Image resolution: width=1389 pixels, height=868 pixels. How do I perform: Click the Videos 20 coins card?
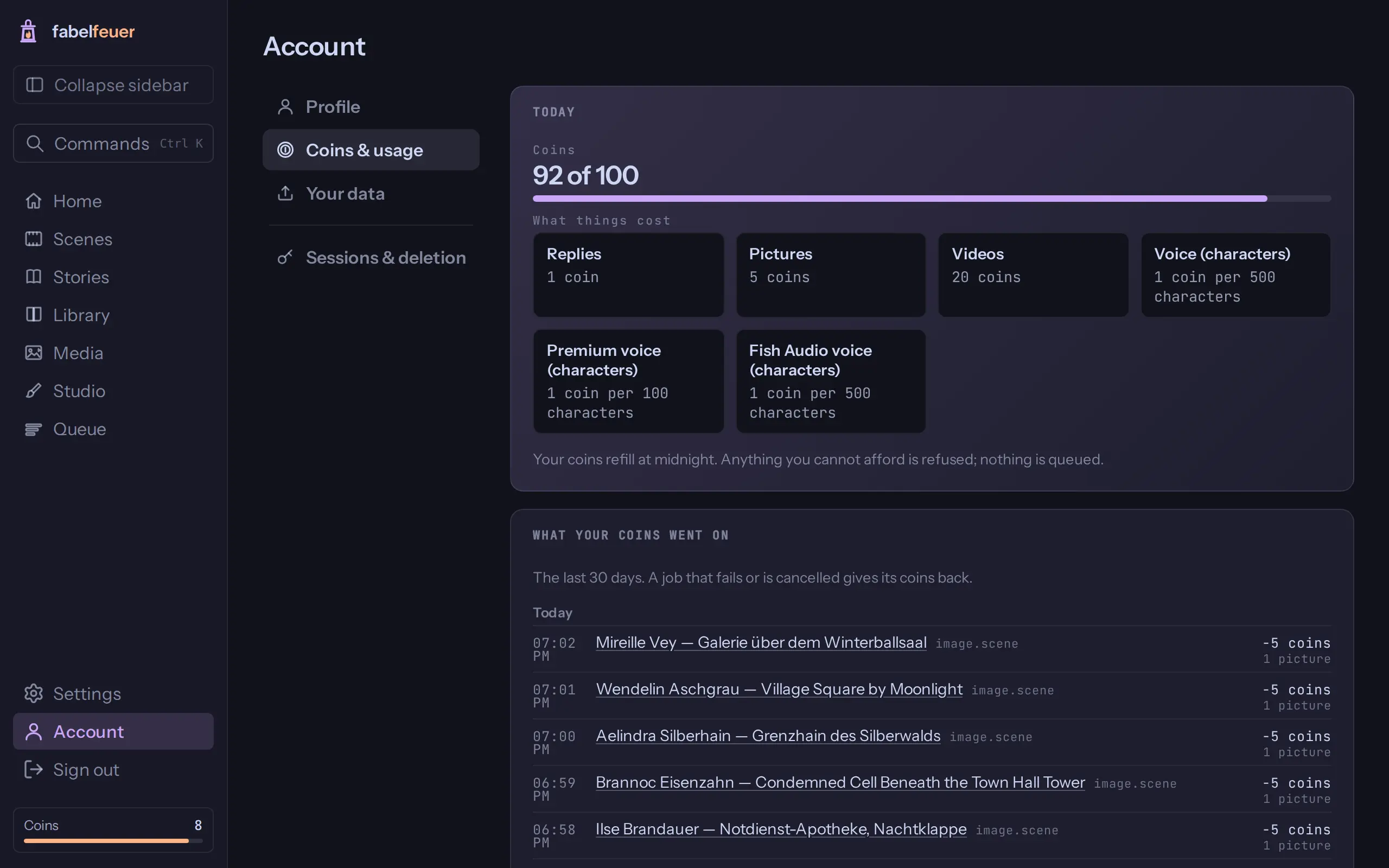click(1033, 275)
